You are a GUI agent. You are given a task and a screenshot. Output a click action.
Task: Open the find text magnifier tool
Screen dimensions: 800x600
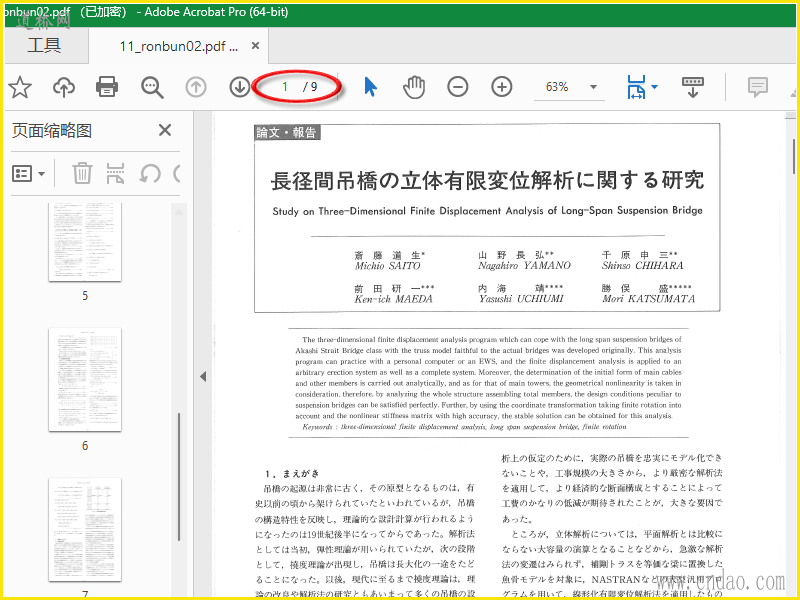(152, 87)
